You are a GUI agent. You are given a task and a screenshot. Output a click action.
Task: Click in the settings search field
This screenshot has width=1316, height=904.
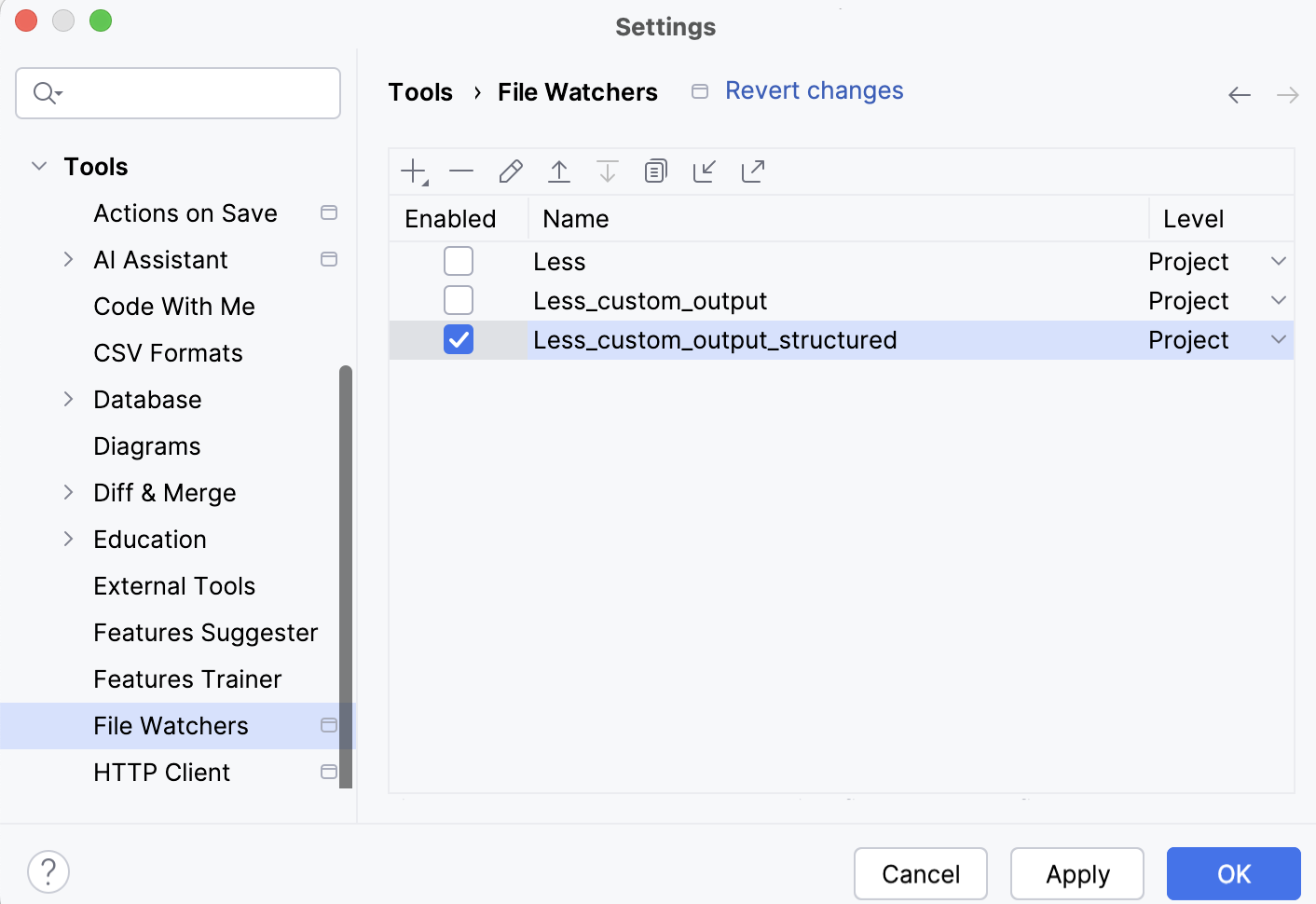(177, 93)
